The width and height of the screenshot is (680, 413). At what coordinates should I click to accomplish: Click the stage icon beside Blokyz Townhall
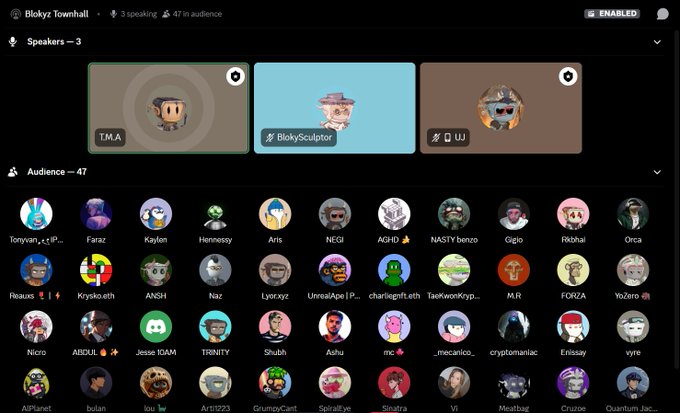[x=15, y=14]
